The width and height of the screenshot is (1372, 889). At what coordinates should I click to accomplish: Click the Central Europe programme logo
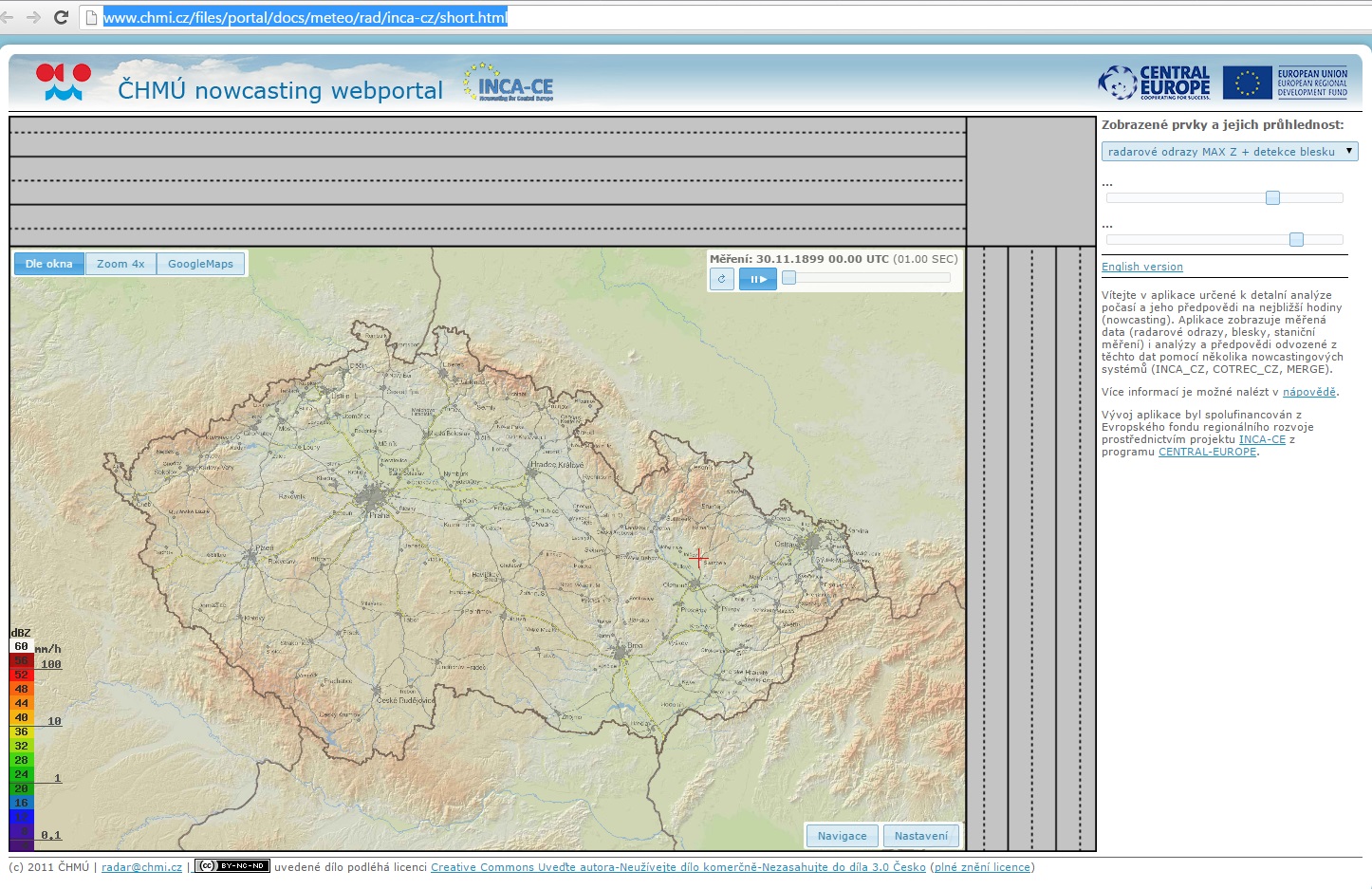pos(1155,83)
